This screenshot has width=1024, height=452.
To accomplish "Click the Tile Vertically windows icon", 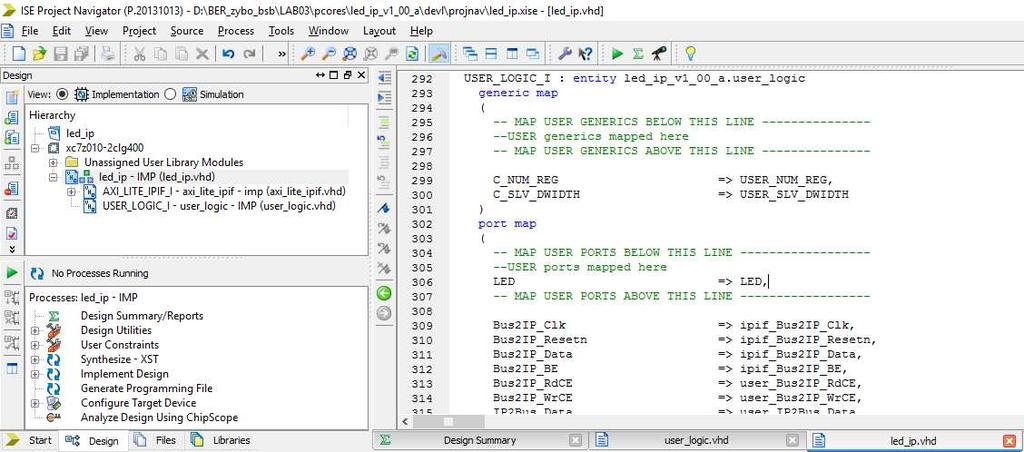I will point(511,54).
